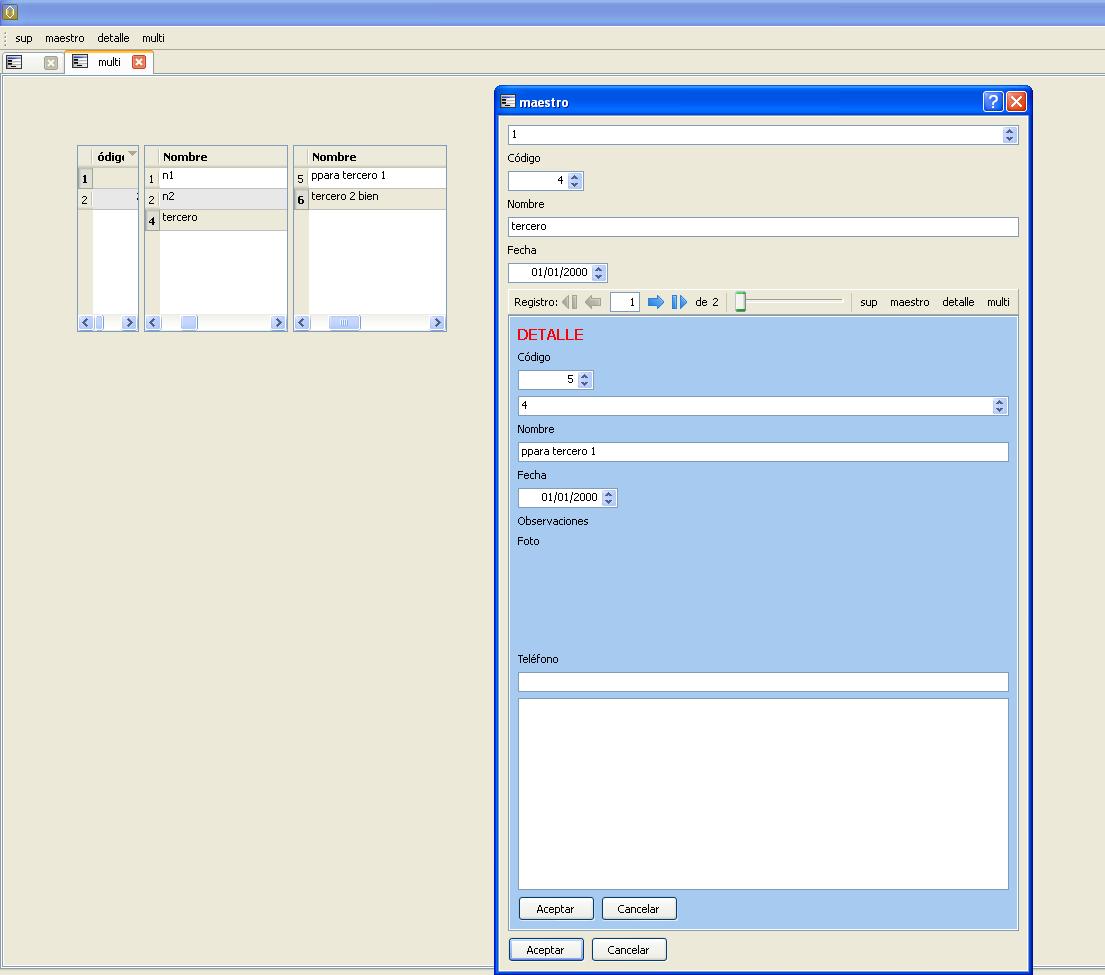This screenshot has width=1105, height=975.
Task: Open the maestro dialog help button
Action: (x=992, y=101)
